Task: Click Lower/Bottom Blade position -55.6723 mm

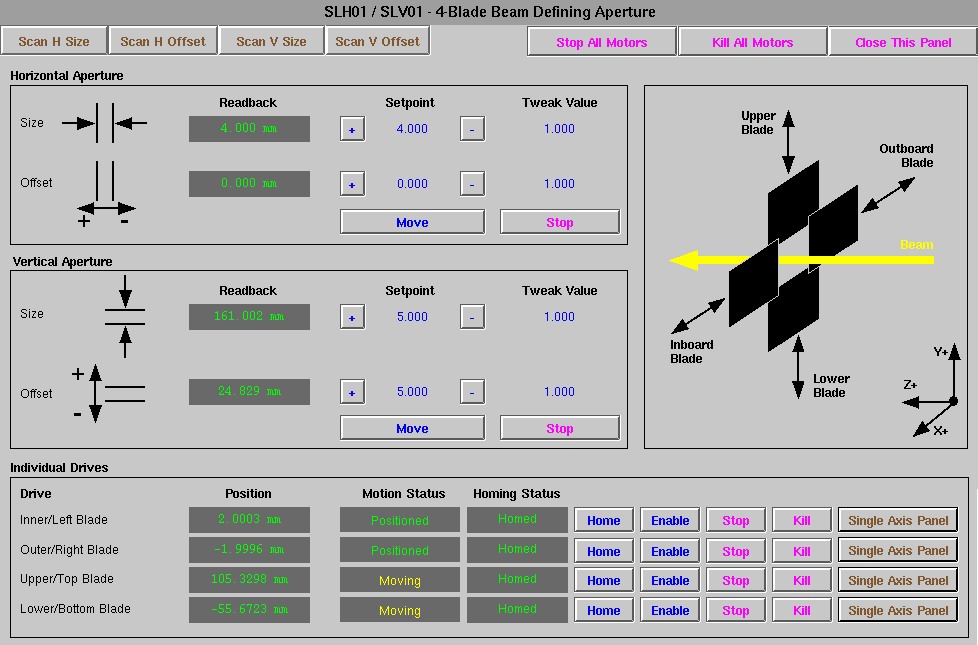Action: 249,609
